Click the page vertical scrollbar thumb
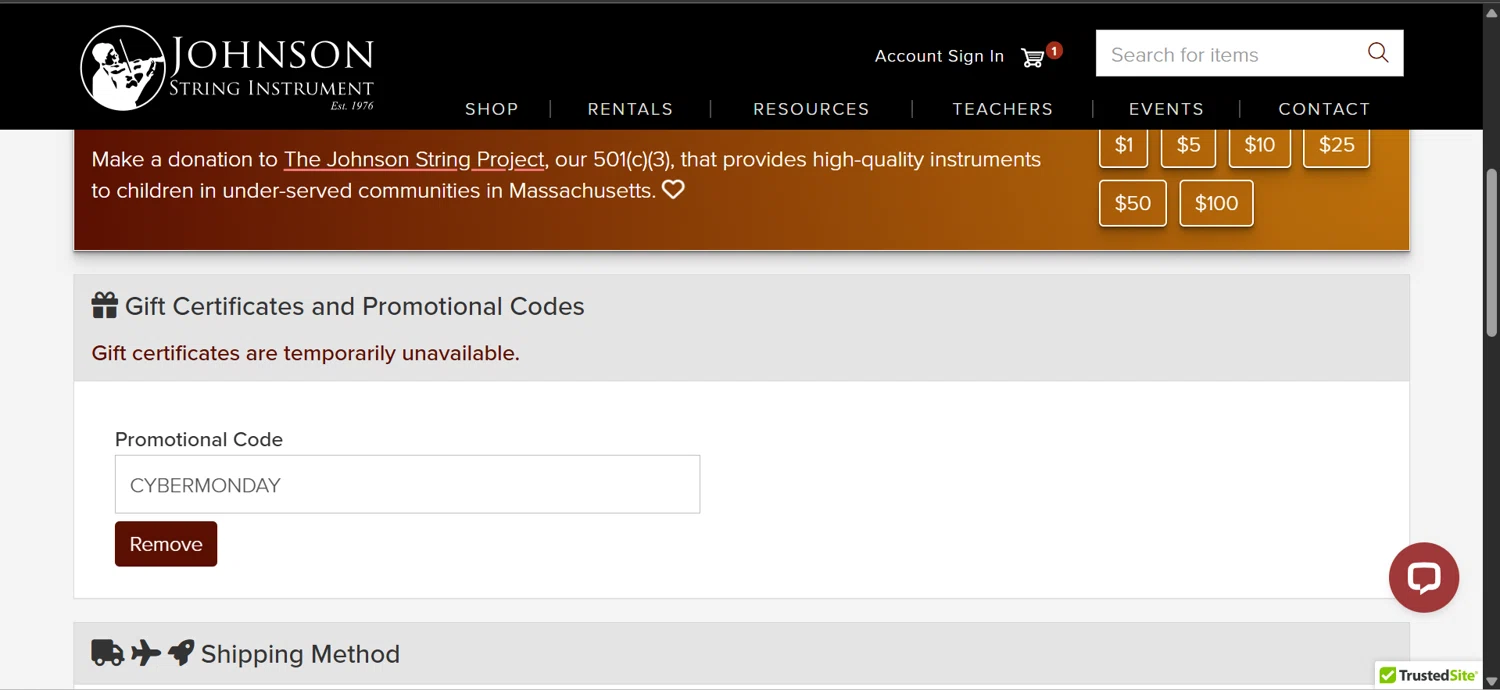The width and height of the screenshot is (1500, 690). tap(1491, 251)
